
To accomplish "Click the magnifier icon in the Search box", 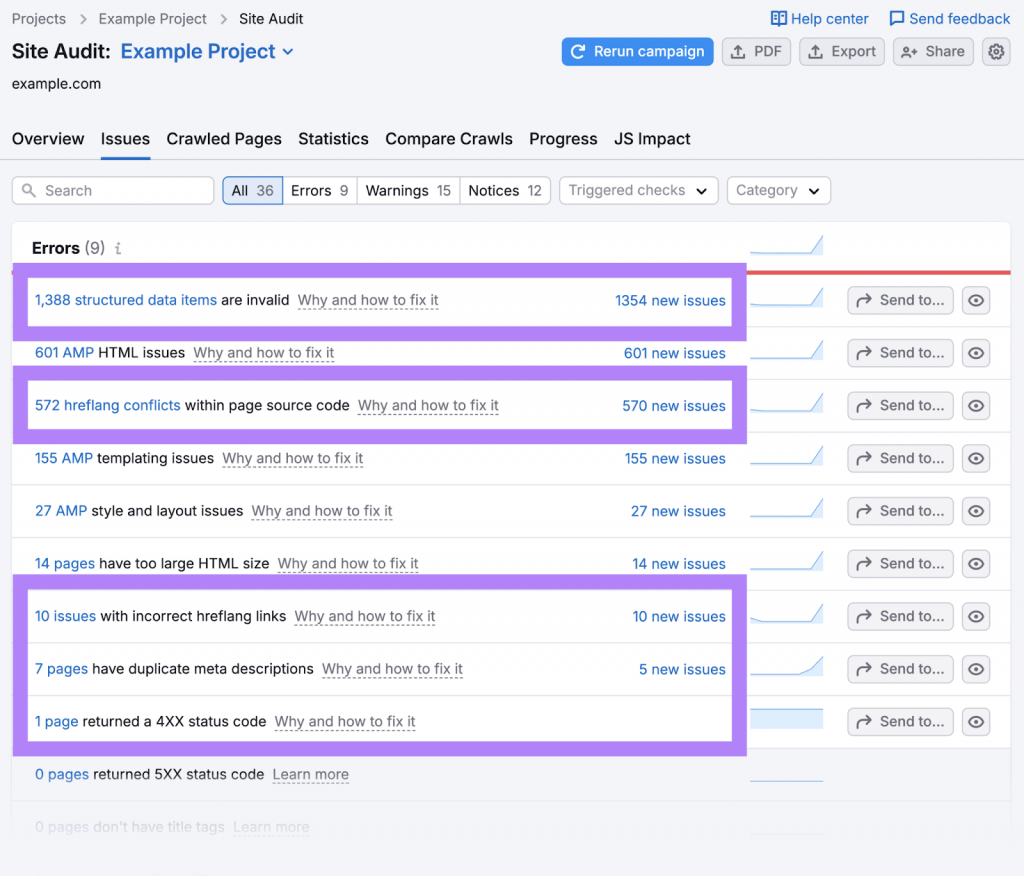I will pos(29,191).
